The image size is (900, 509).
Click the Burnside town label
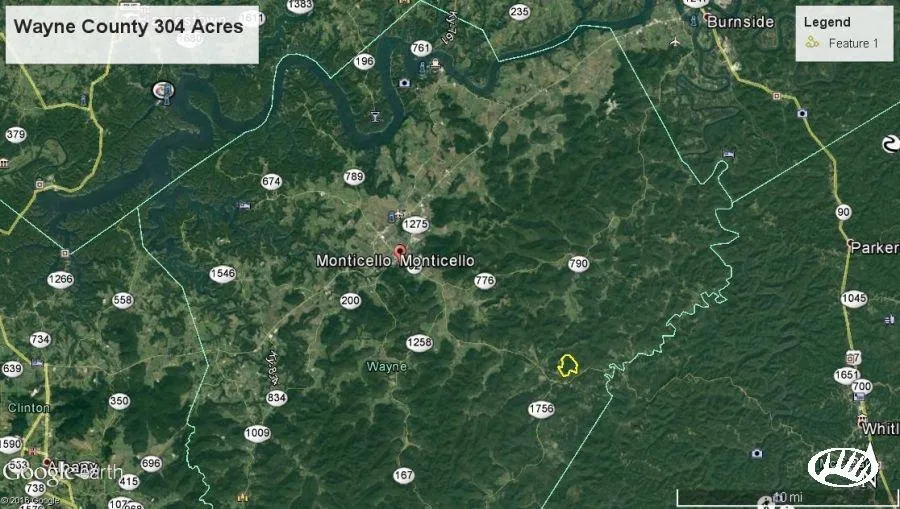click(740, 22)
